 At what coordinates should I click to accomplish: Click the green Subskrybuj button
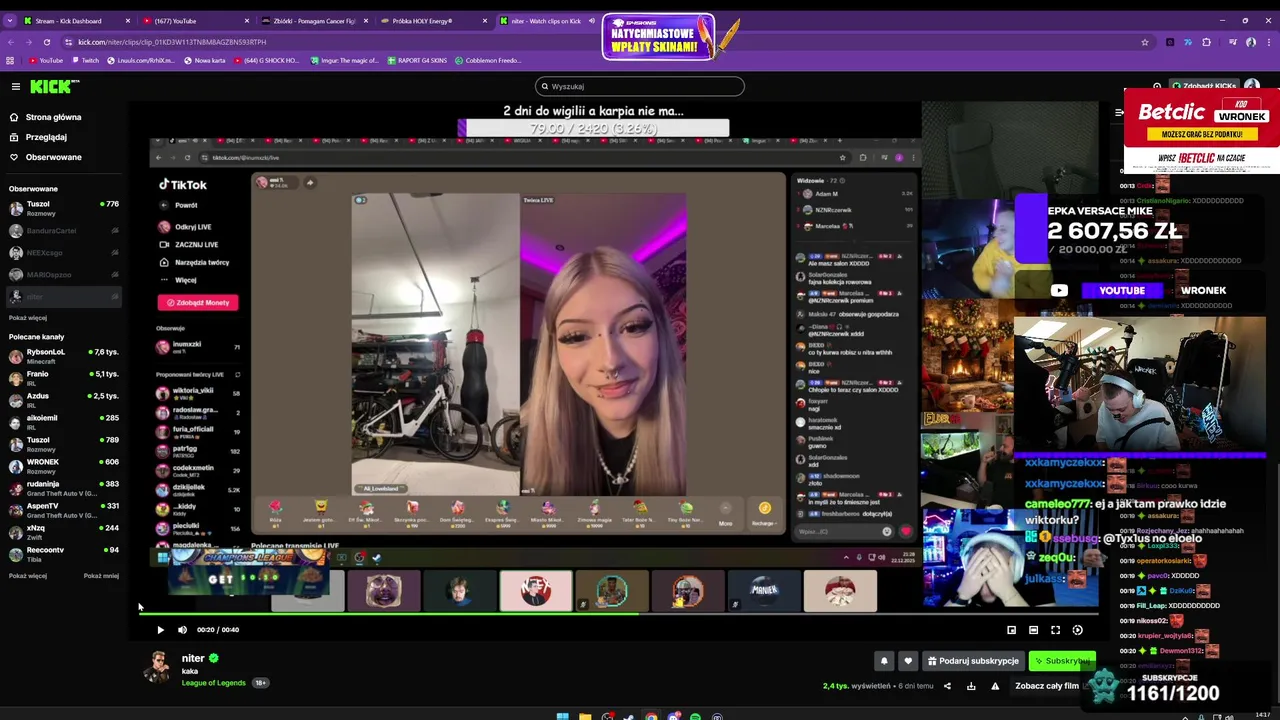coord(1062,661)
